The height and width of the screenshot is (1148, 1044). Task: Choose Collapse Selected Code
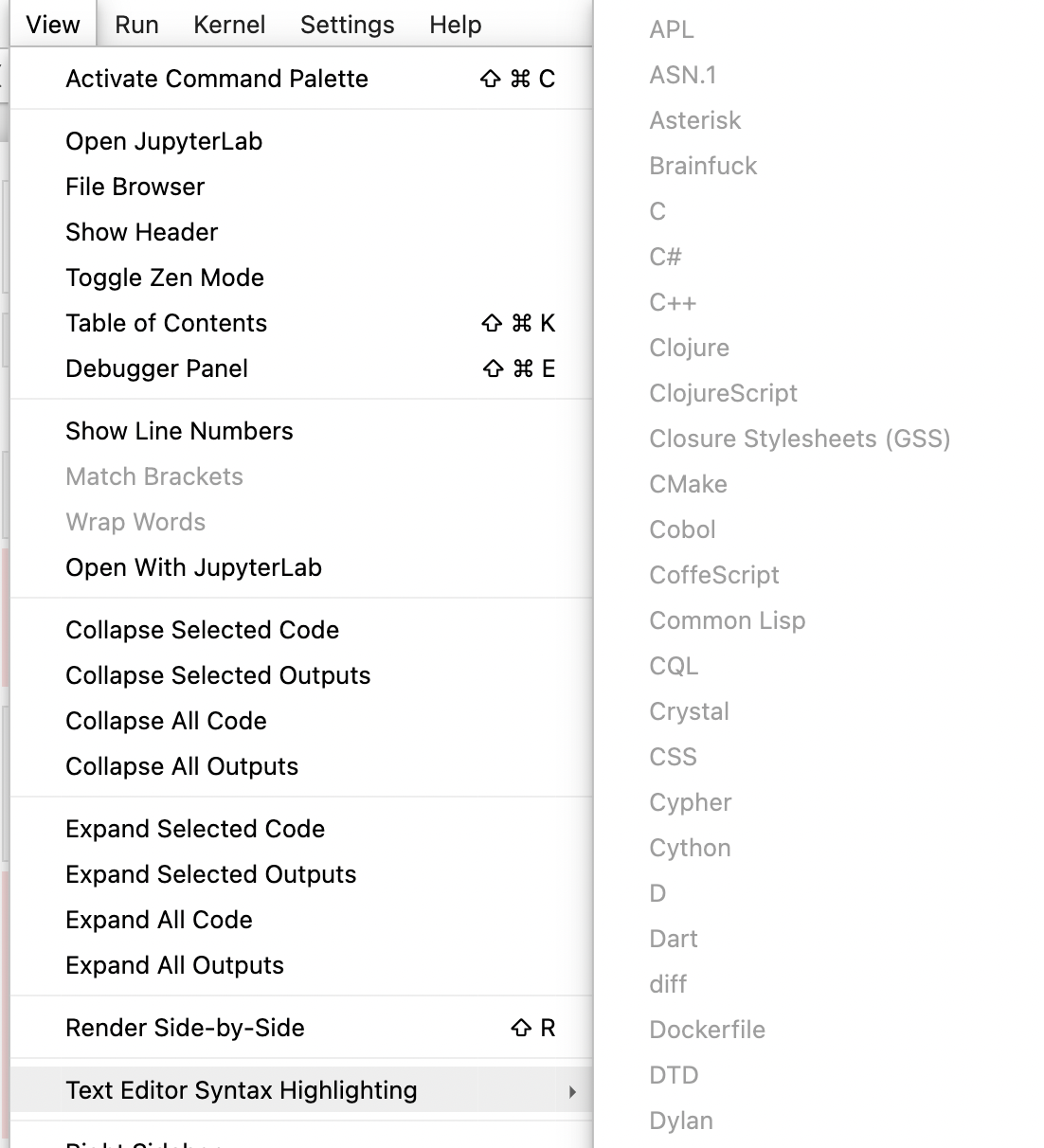pyautogui.click(x=301, y=630)
